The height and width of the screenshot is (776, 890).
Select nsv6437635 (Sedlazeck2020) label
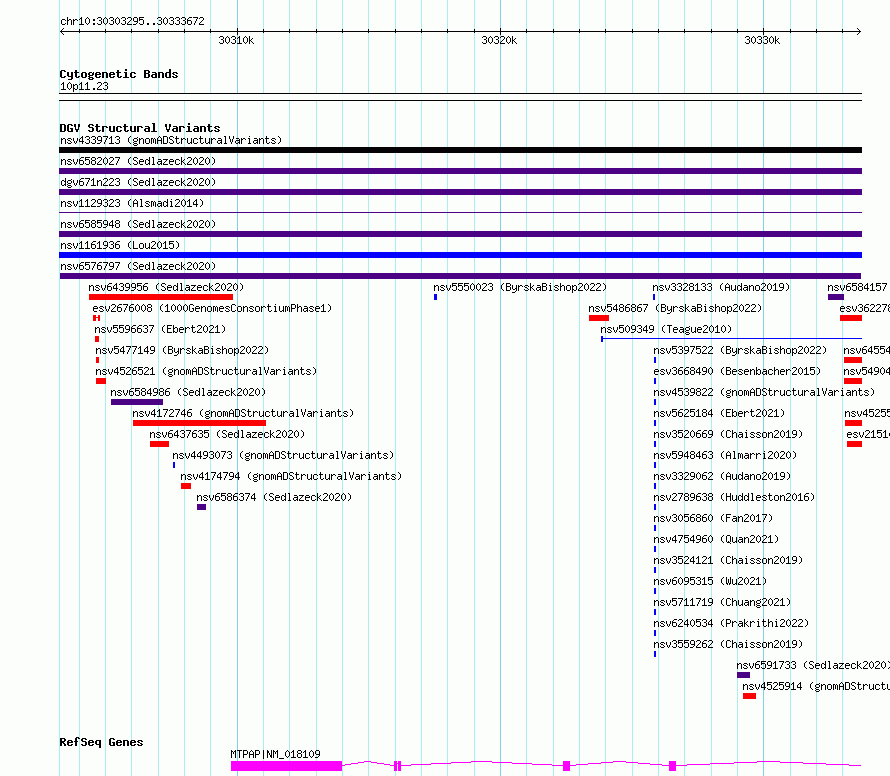227,434
